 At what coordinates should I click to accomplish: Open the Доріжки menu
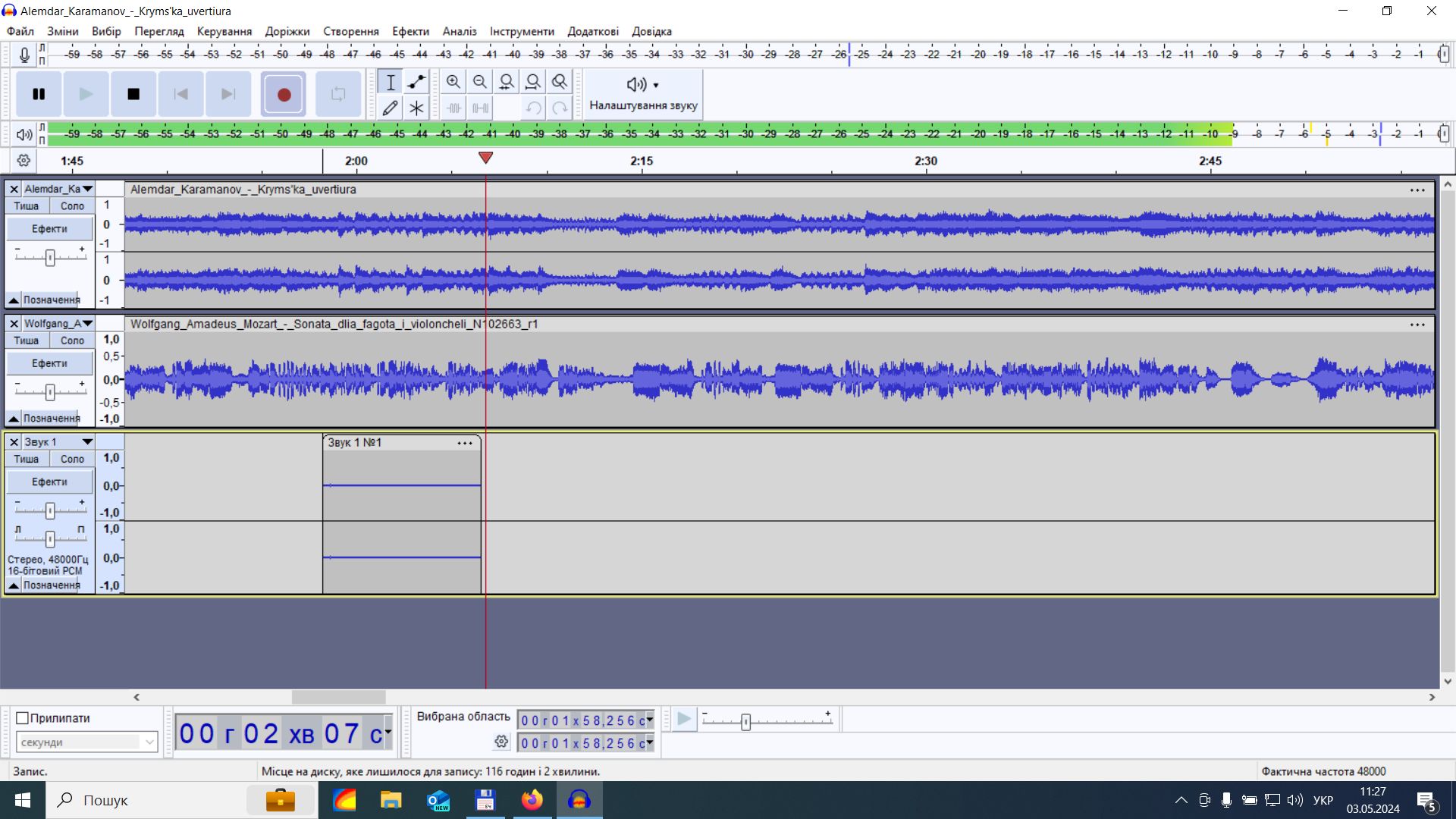(287, 31)
